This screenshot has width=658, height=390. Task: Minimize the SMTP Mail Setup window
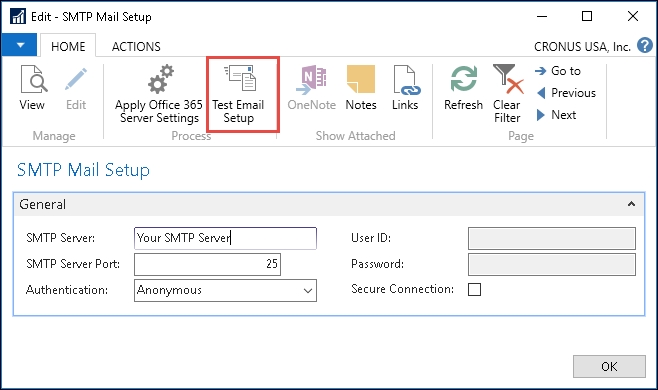click(x=542, y=17)
